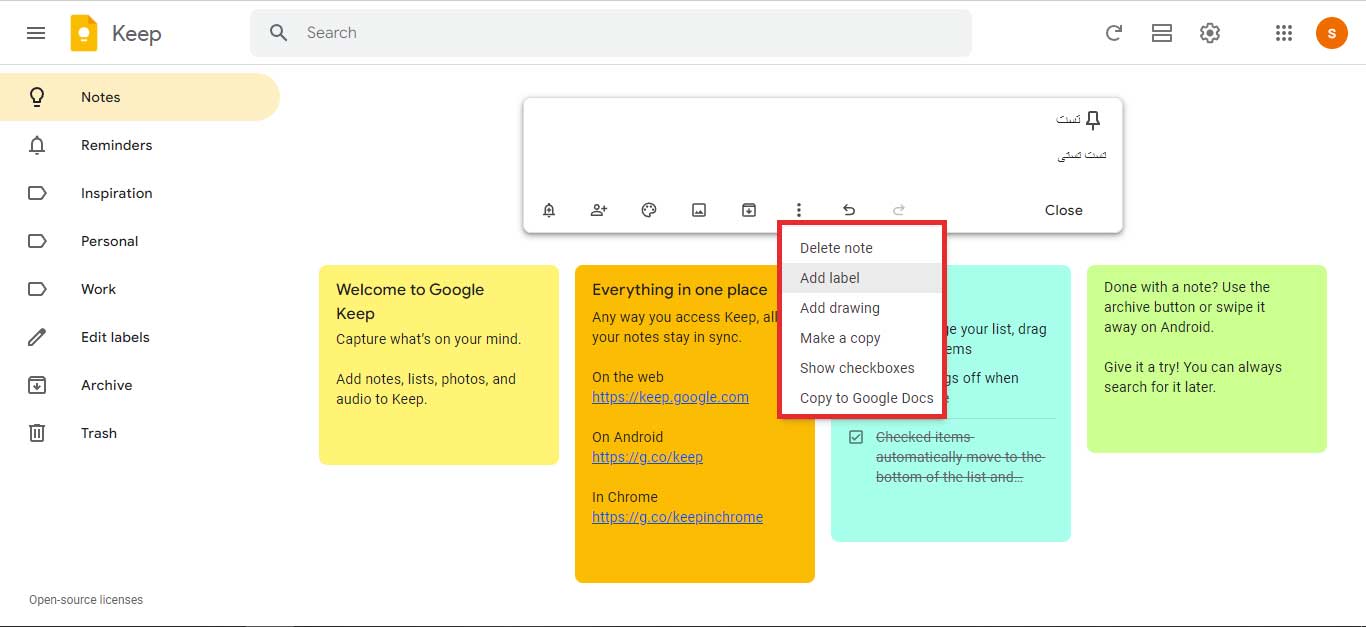Click the note title text in editor
1366x627 pixels.
[1068, 119]
